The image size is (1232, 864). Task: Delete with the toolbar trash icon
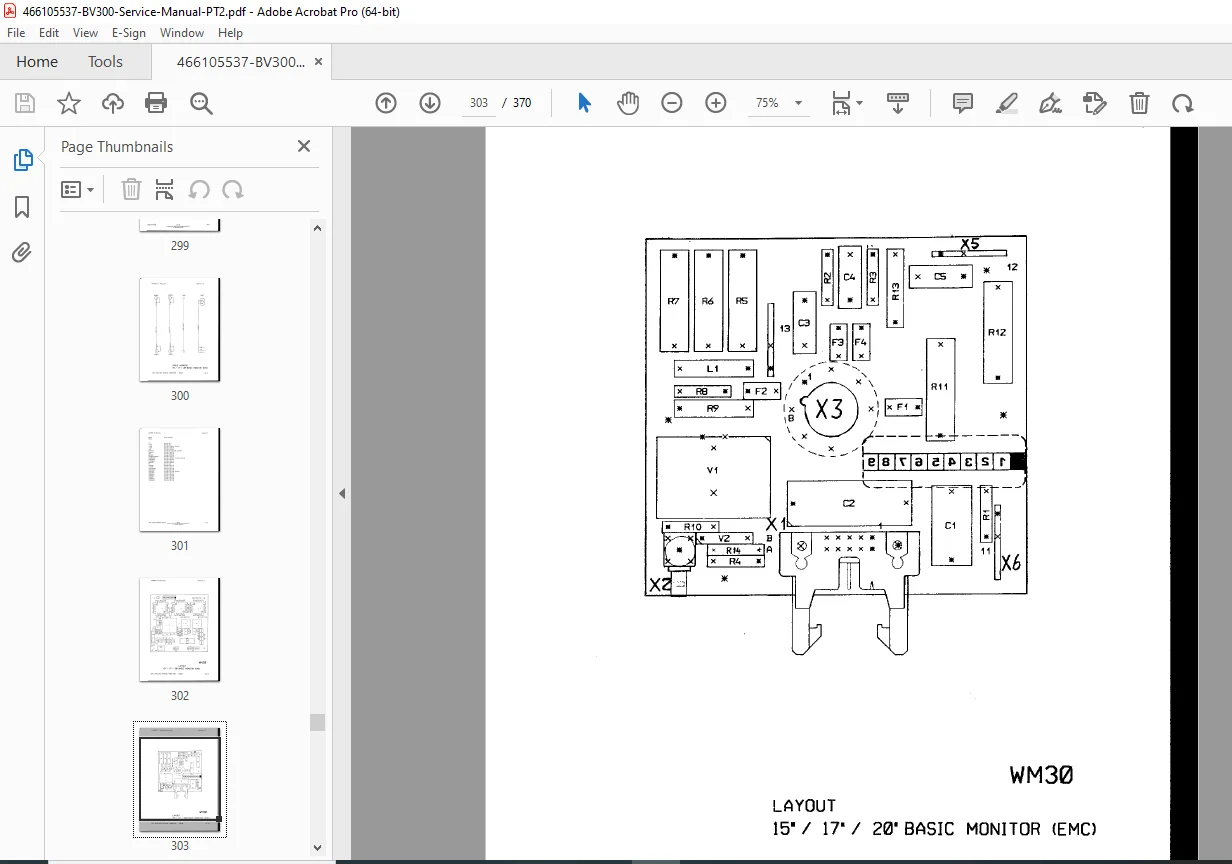(1139, 103)
